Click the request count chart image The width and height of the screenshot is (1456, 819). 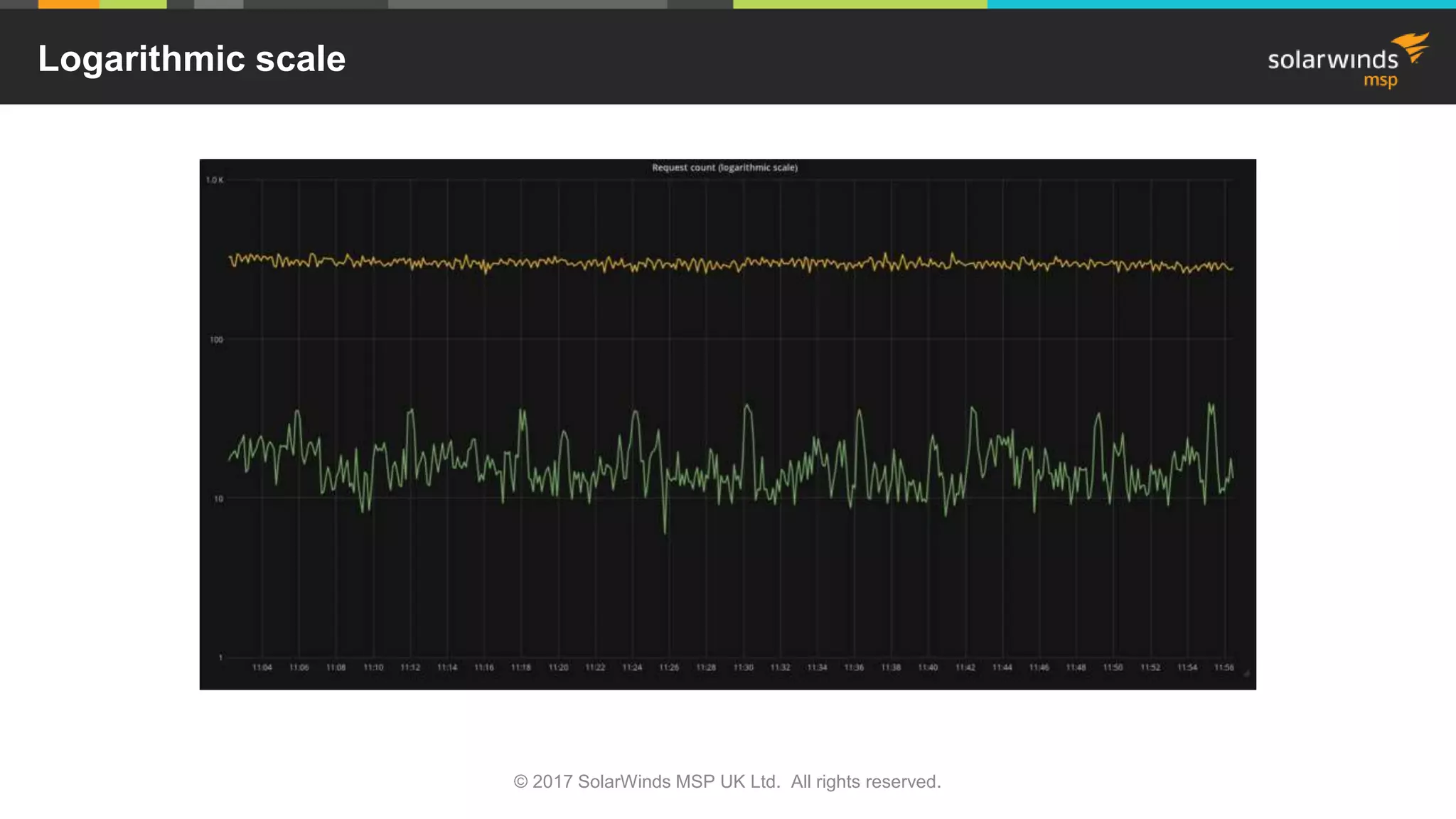click(727, 424)
